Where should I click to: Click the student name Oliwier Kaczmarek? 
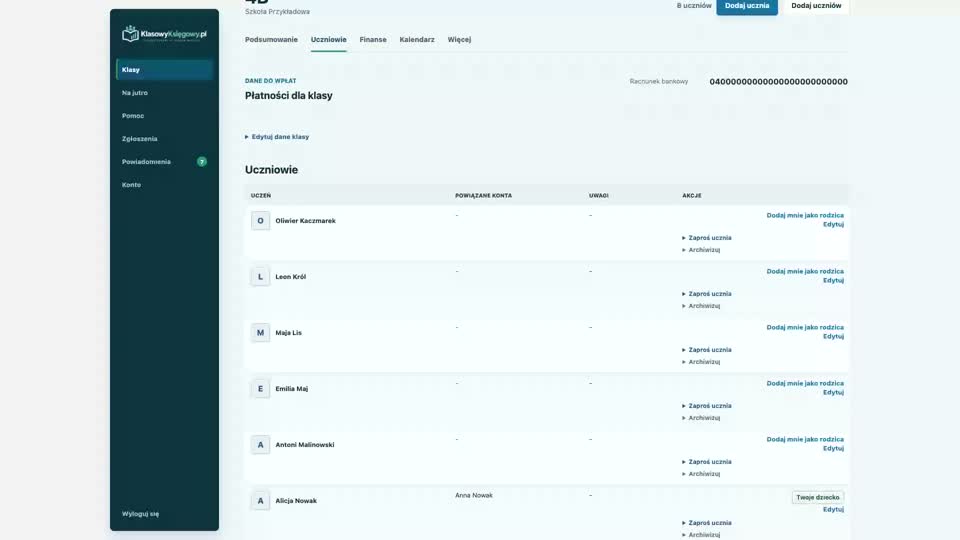[x=305, y=221]
